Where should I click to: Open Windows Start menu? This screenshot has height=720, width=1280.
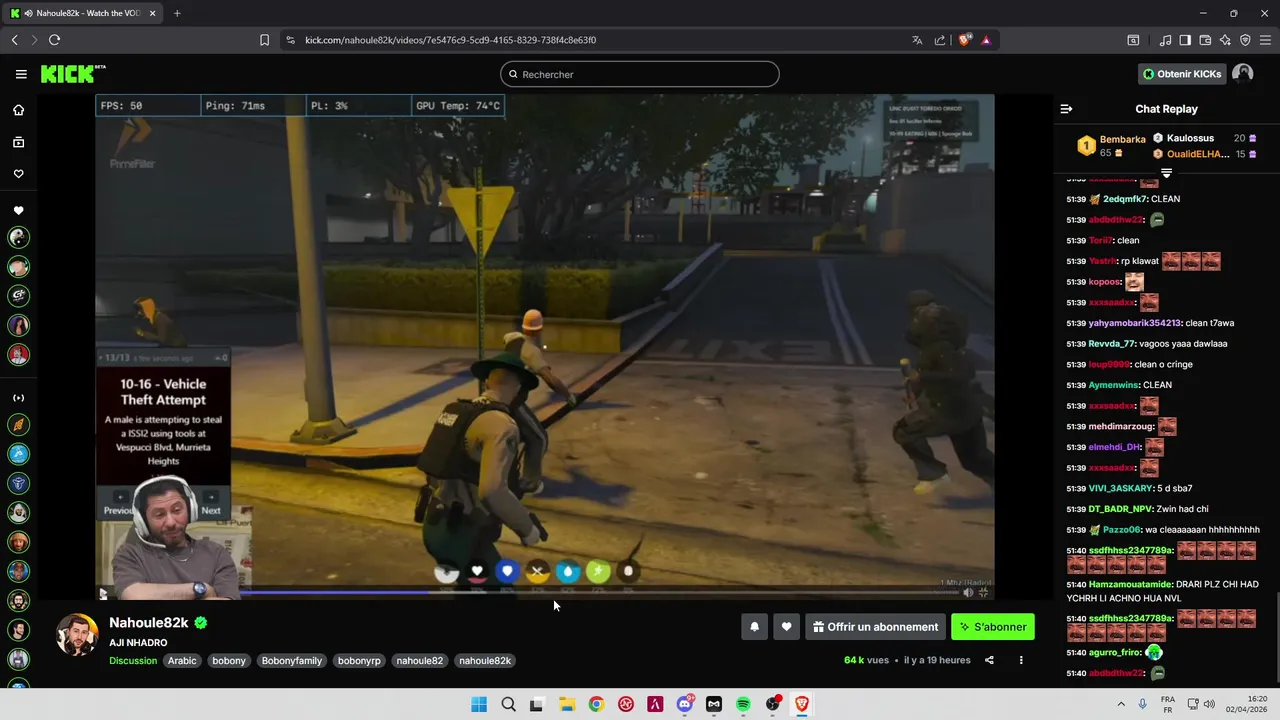point(479,704)
